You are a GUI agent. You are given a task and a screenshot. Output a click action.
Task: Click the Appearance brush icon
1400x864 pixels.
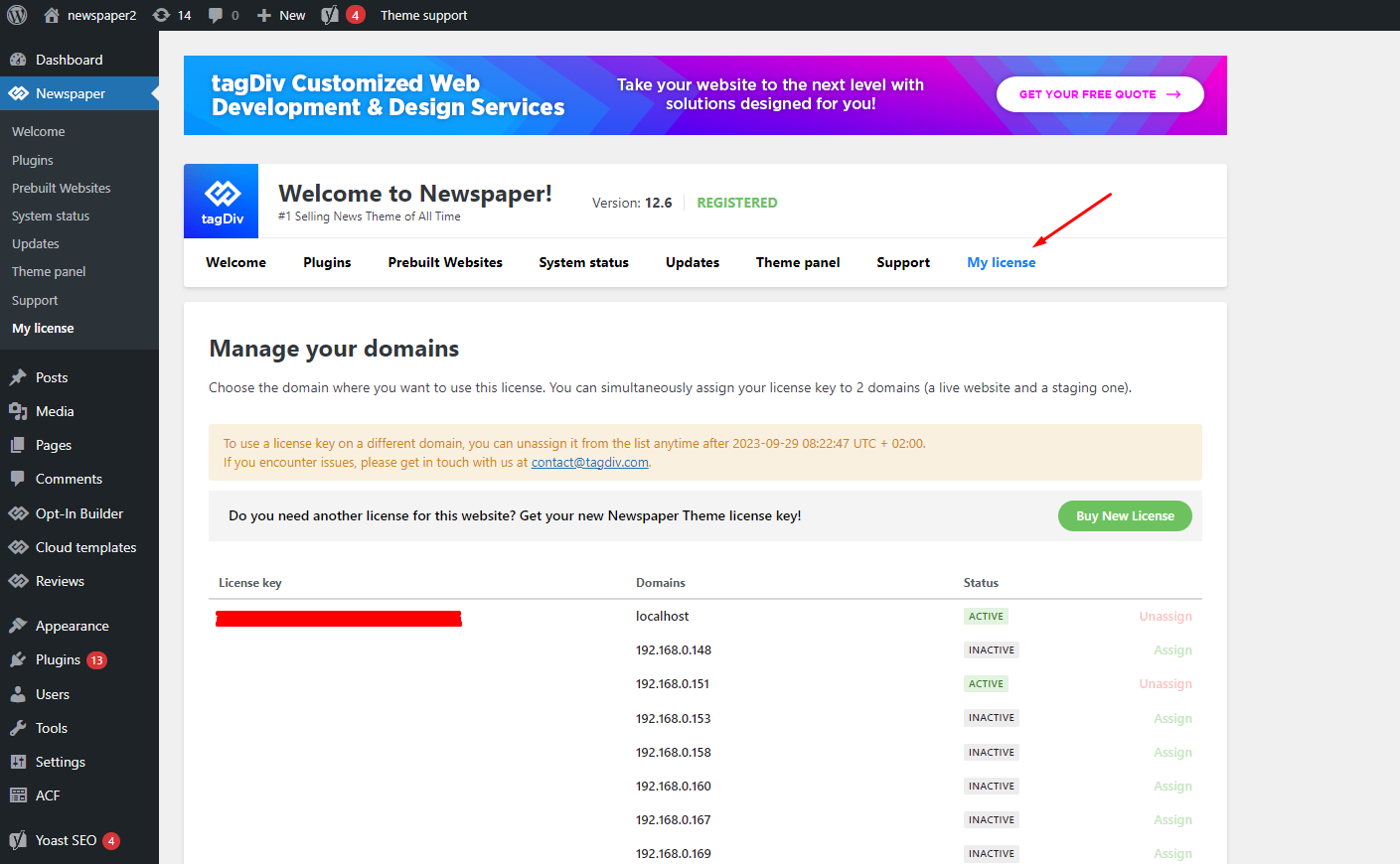[x=18, y=626]
